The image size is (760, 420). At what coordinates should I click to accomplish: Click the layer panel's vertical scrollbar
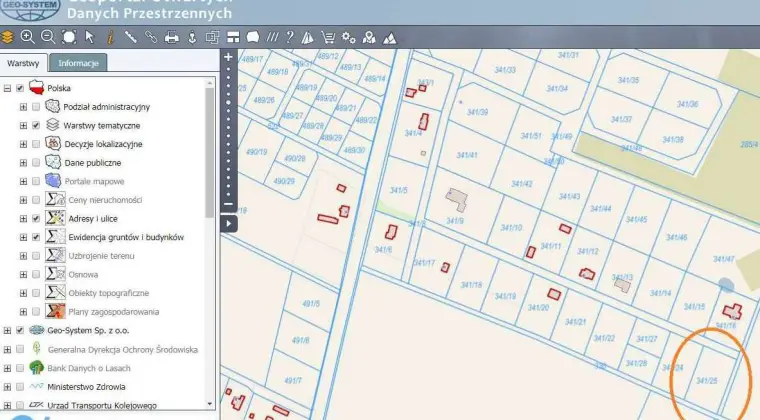(210, 150)
